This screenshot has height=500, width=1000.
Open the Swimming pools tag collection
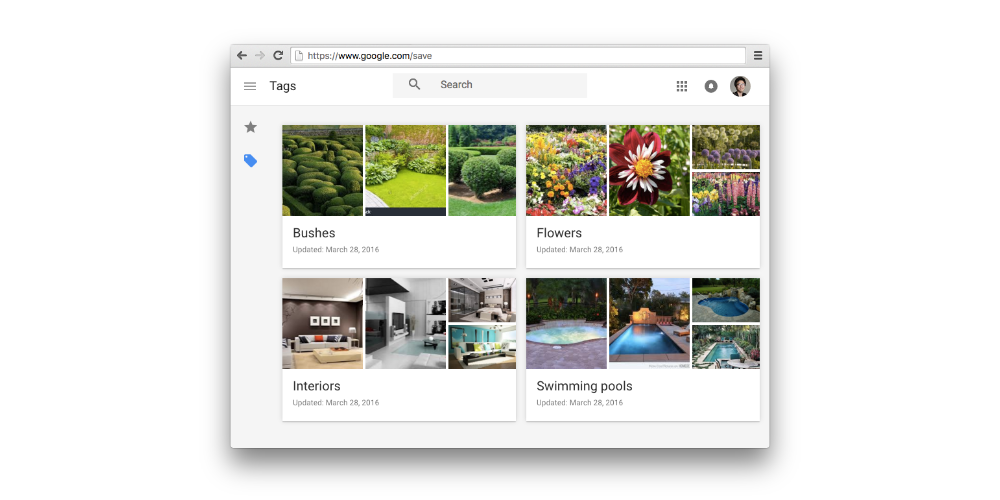click(x=584, y=386)
